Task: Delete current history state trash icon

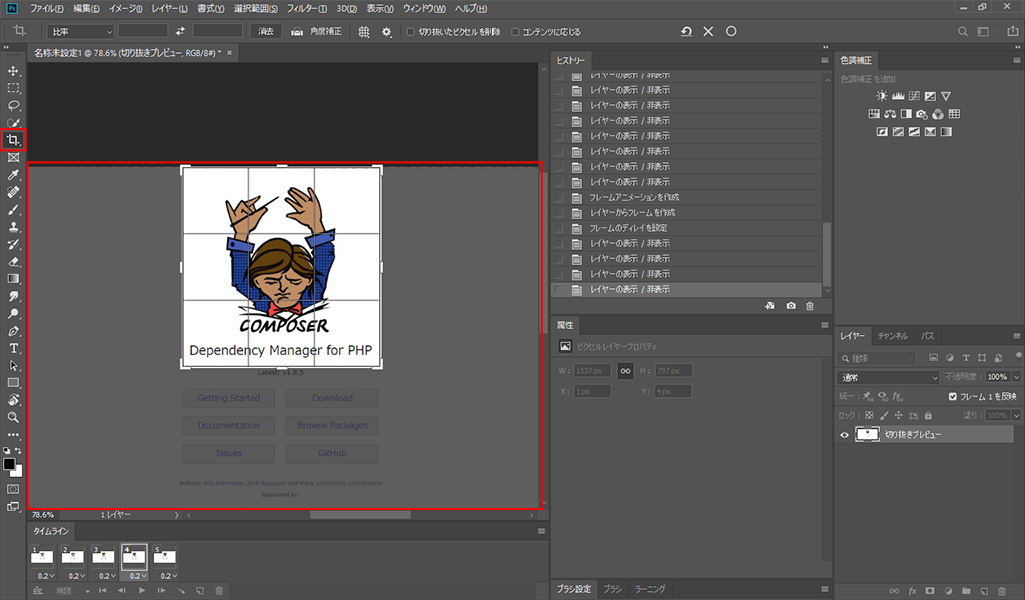Action: tap(810, 306)
